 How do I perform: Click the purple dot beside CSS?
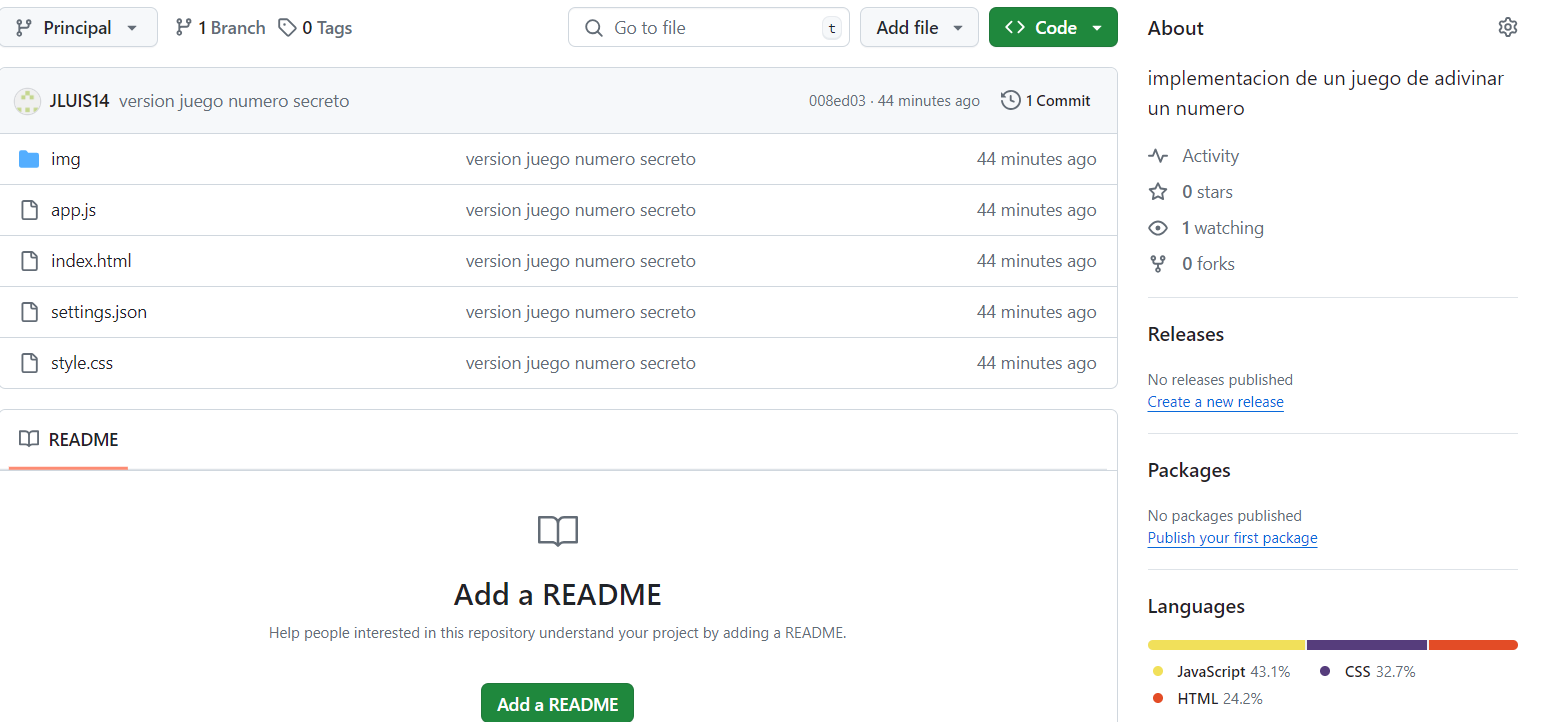point(1325,672)
